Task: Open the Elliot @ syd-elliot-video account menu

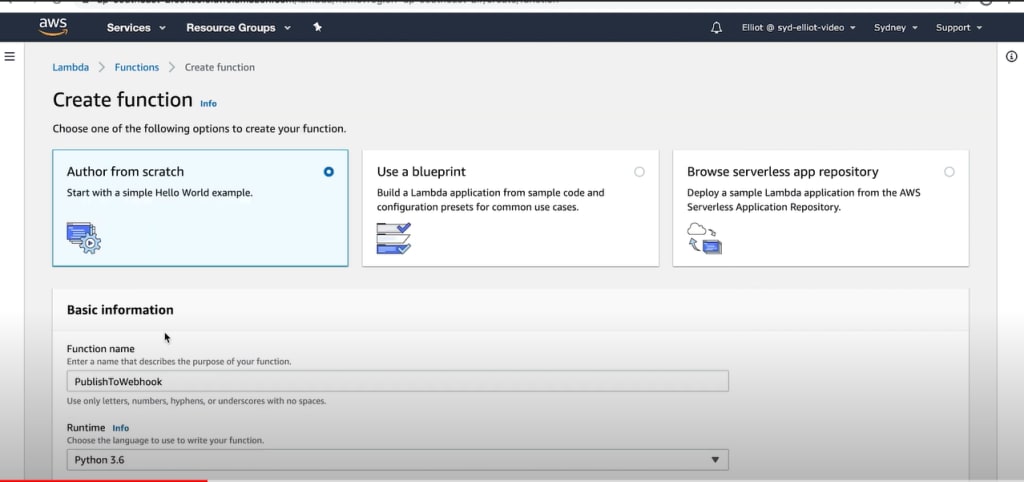Action: coord(799,27)
